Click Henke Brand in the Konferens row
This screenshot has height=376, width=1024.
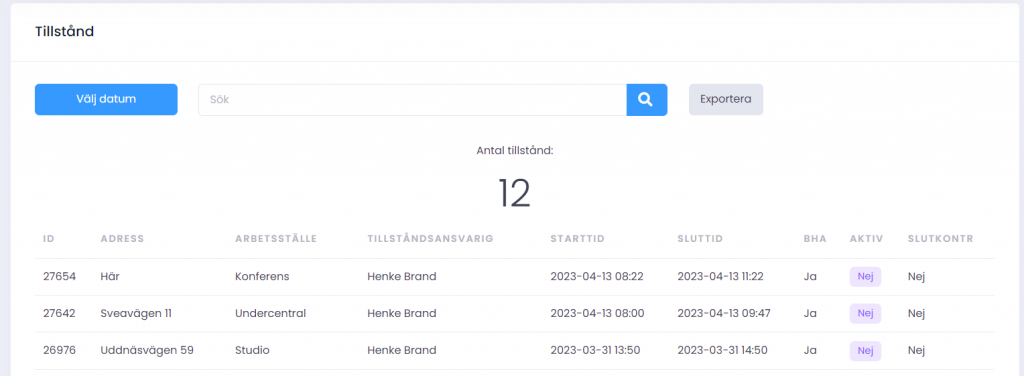point(402,276)
